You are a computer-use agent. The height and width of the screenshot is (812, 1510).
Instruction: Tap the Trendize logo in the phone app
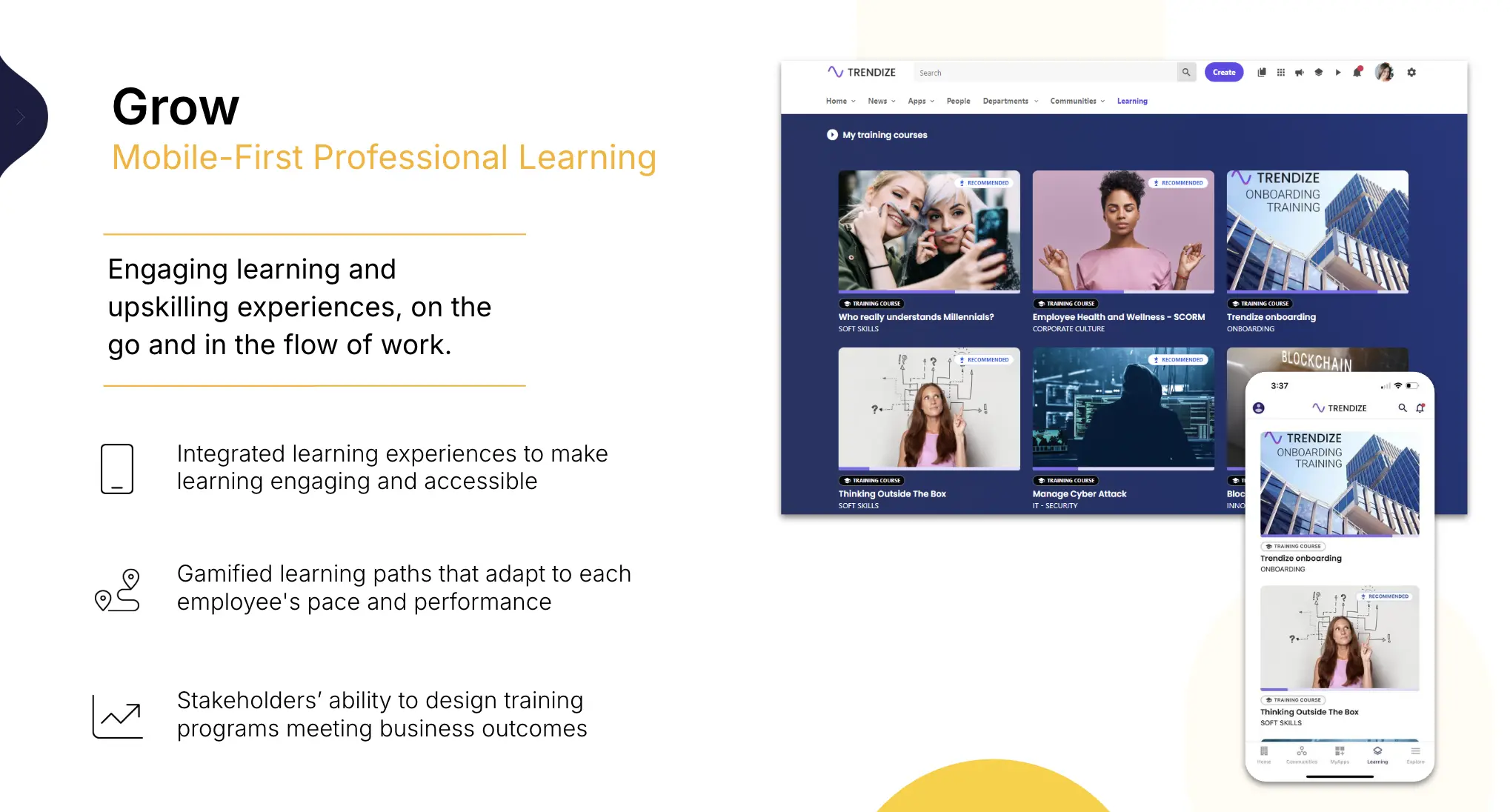coord(1340,408)
